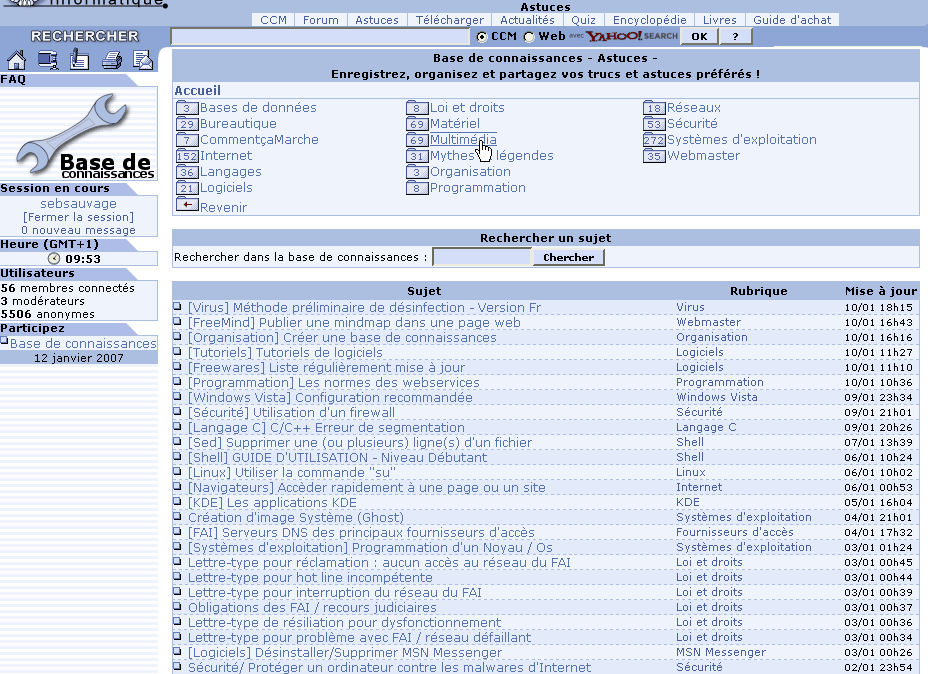
Task: Open the sebsauvage profile link
Action: point(79,204)
